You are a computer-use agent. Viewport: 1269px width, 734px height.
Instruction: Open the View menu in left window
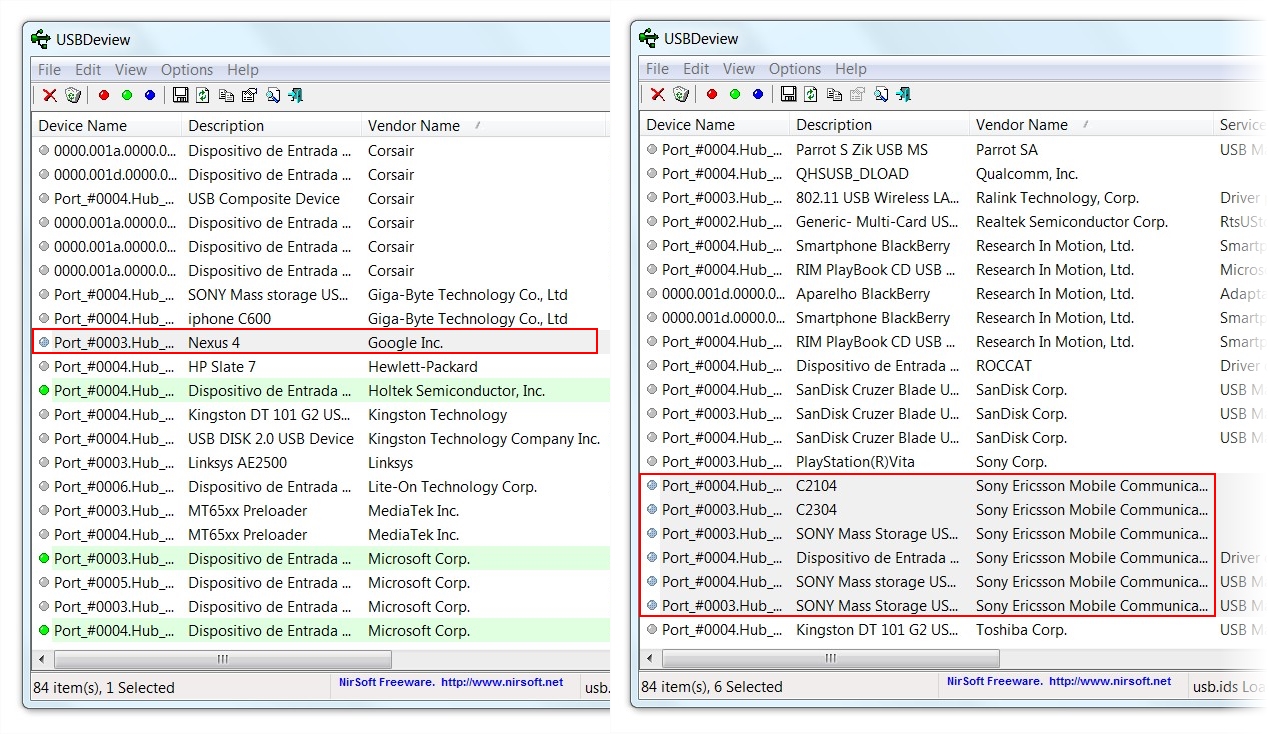pyautogui.click(x=131, y=70)
